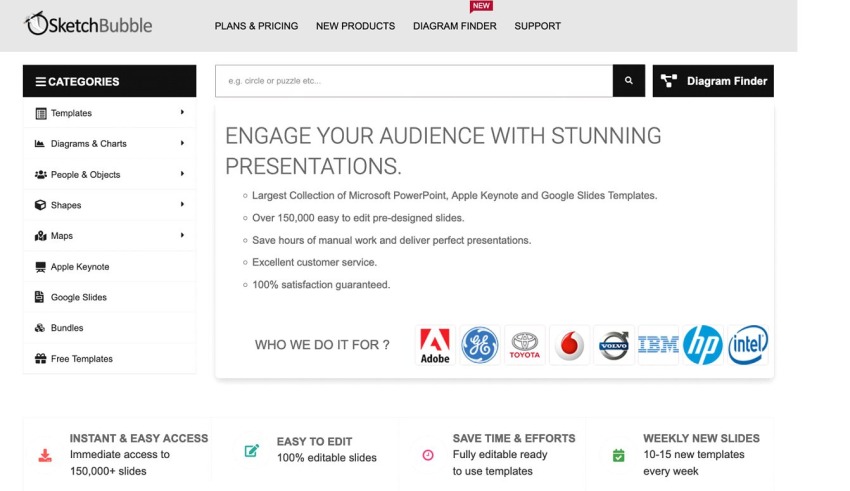
Task: Click the Categories hamburger icon
Action: [40, 82]
